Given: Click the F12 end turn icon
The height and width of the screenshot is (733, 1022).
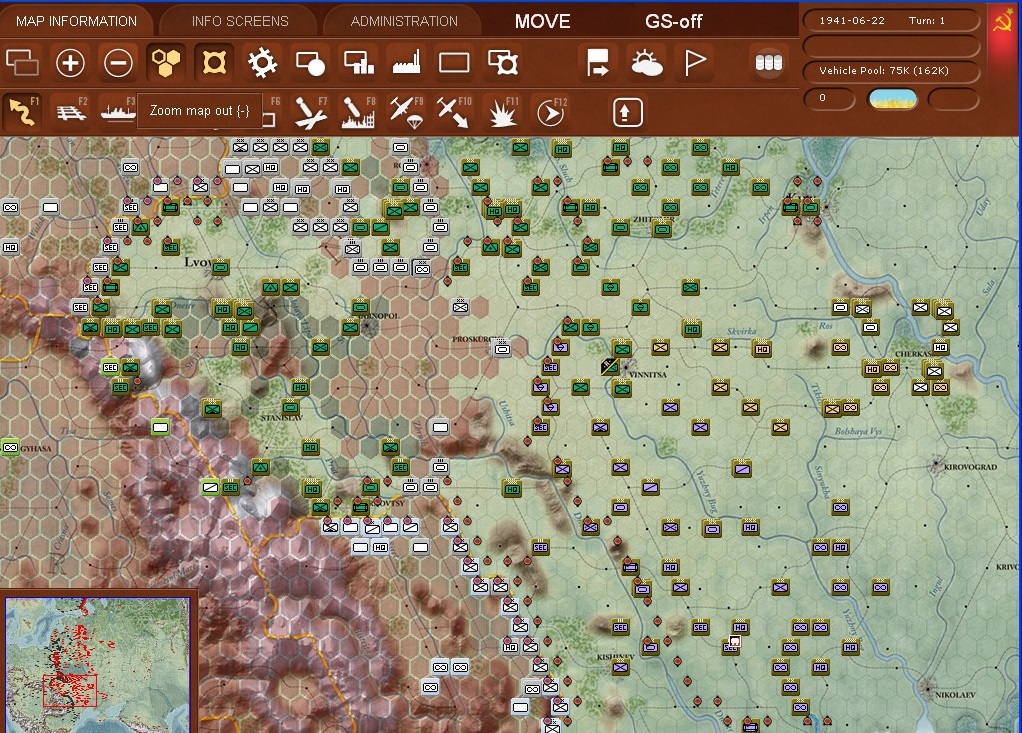Looking at the screenshot, I should [x=551, y=112].
